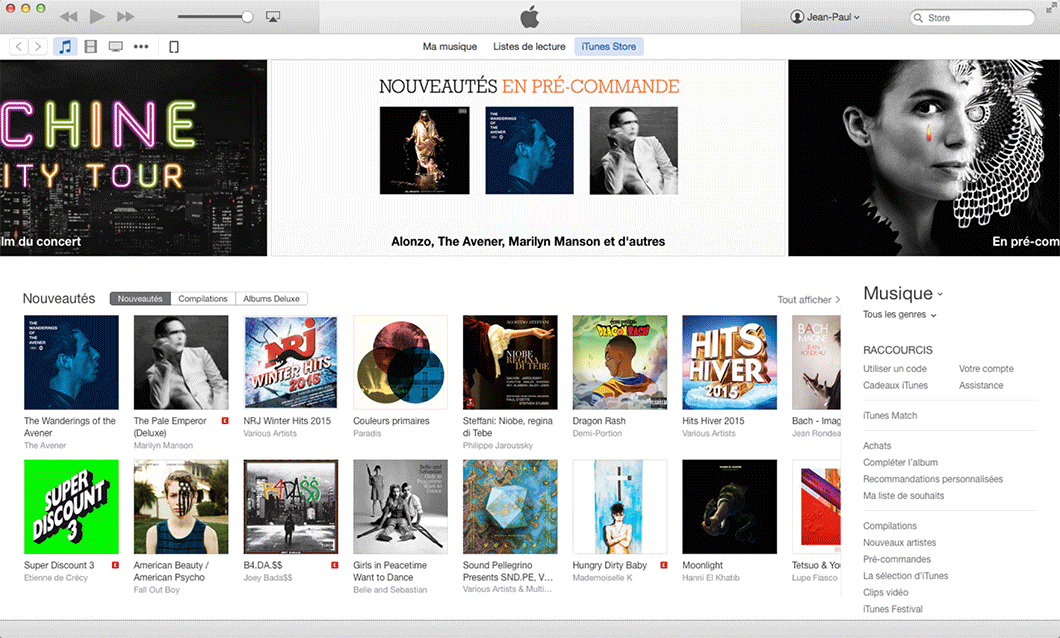
Task: Click the Tout afficher link
Action: 809,299
